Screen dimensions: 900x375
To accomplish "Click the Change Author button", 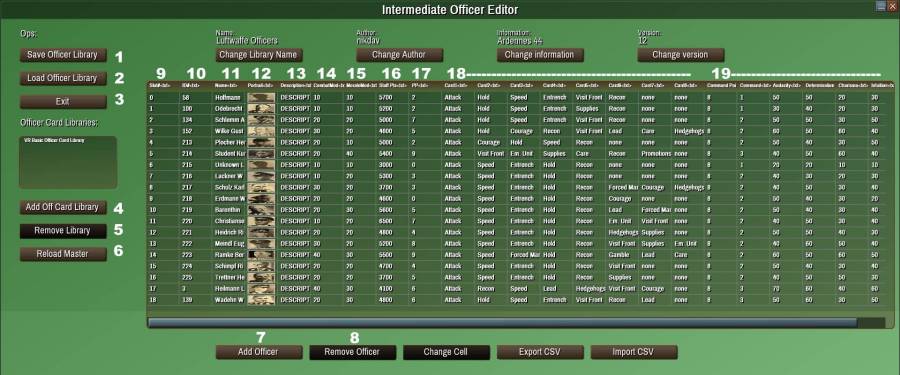I will [x=399, y=55].
